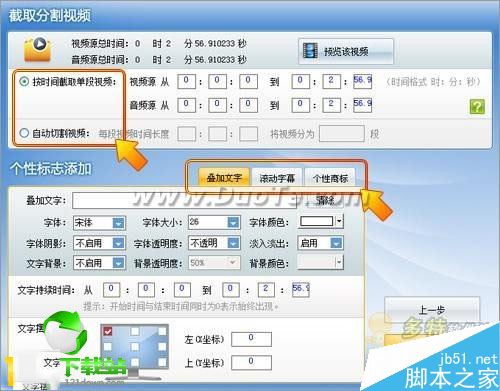Click 文字持续时间 start hours field
The image size is (500, 391).
coord(111,289)
